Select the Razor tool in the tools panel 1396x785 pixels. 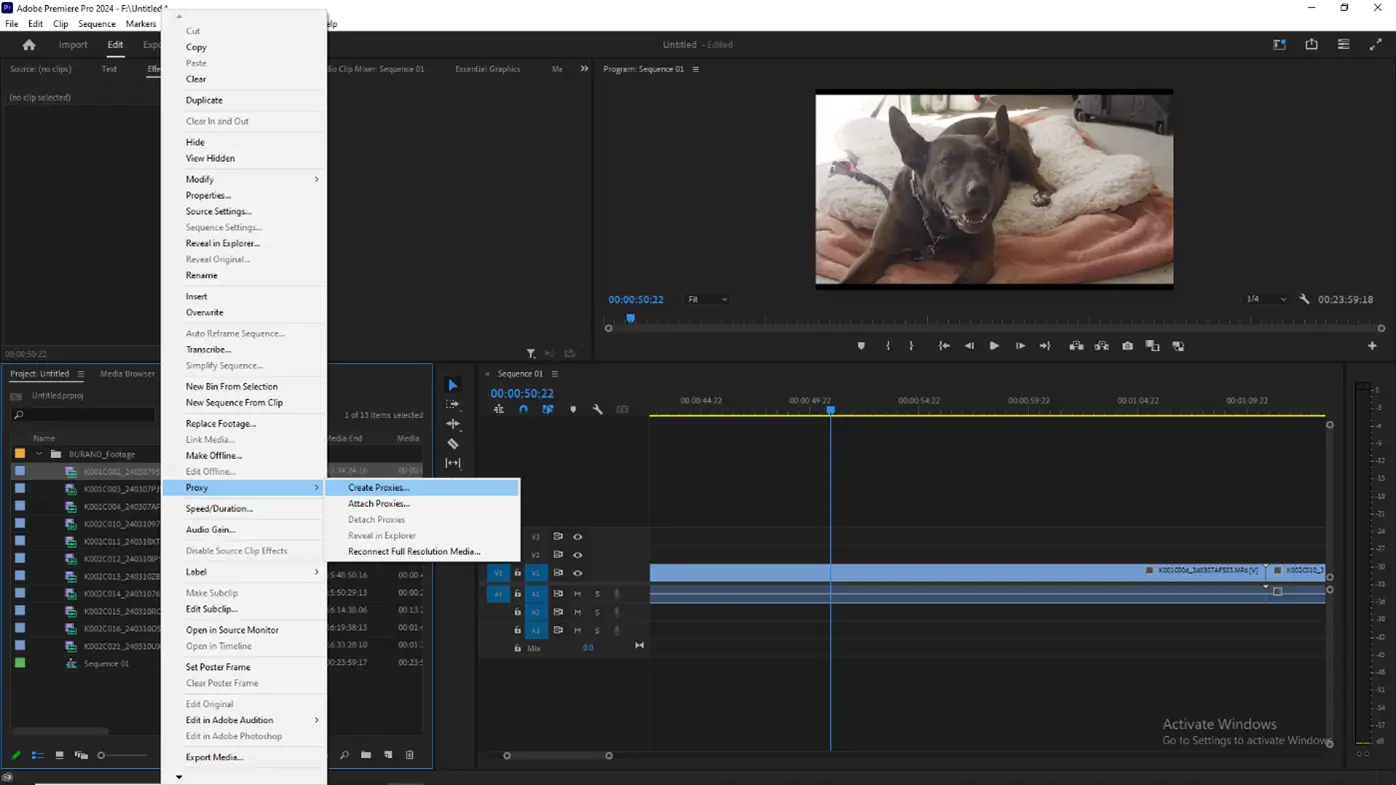pos(453,444)
